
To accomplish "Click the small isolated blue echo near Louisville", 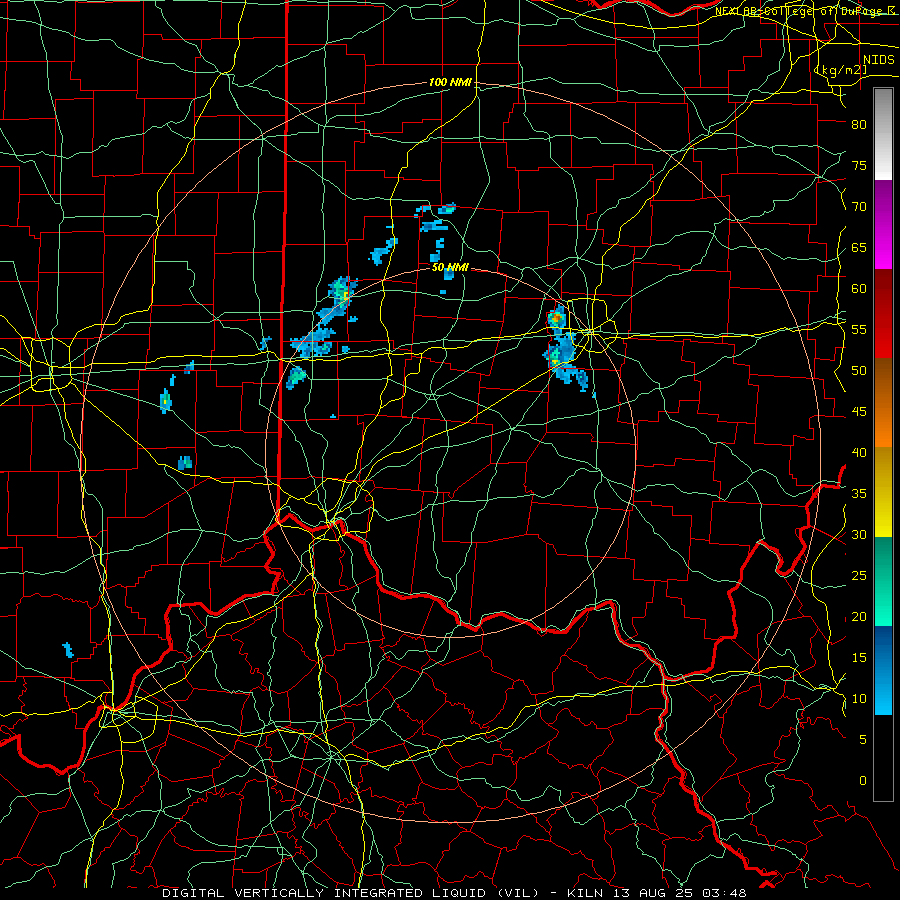I will [x=68, y=650].
